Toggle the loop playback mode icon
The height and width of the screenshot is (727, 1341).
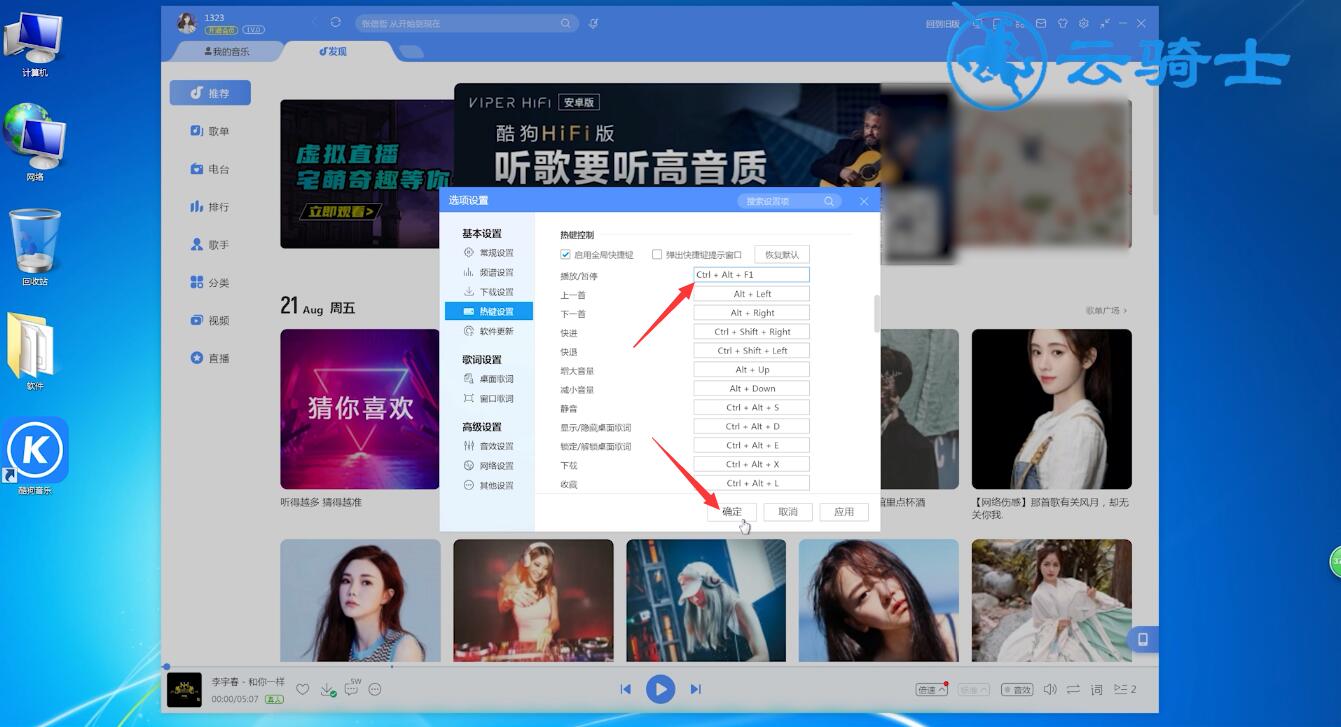[1073, 689]
